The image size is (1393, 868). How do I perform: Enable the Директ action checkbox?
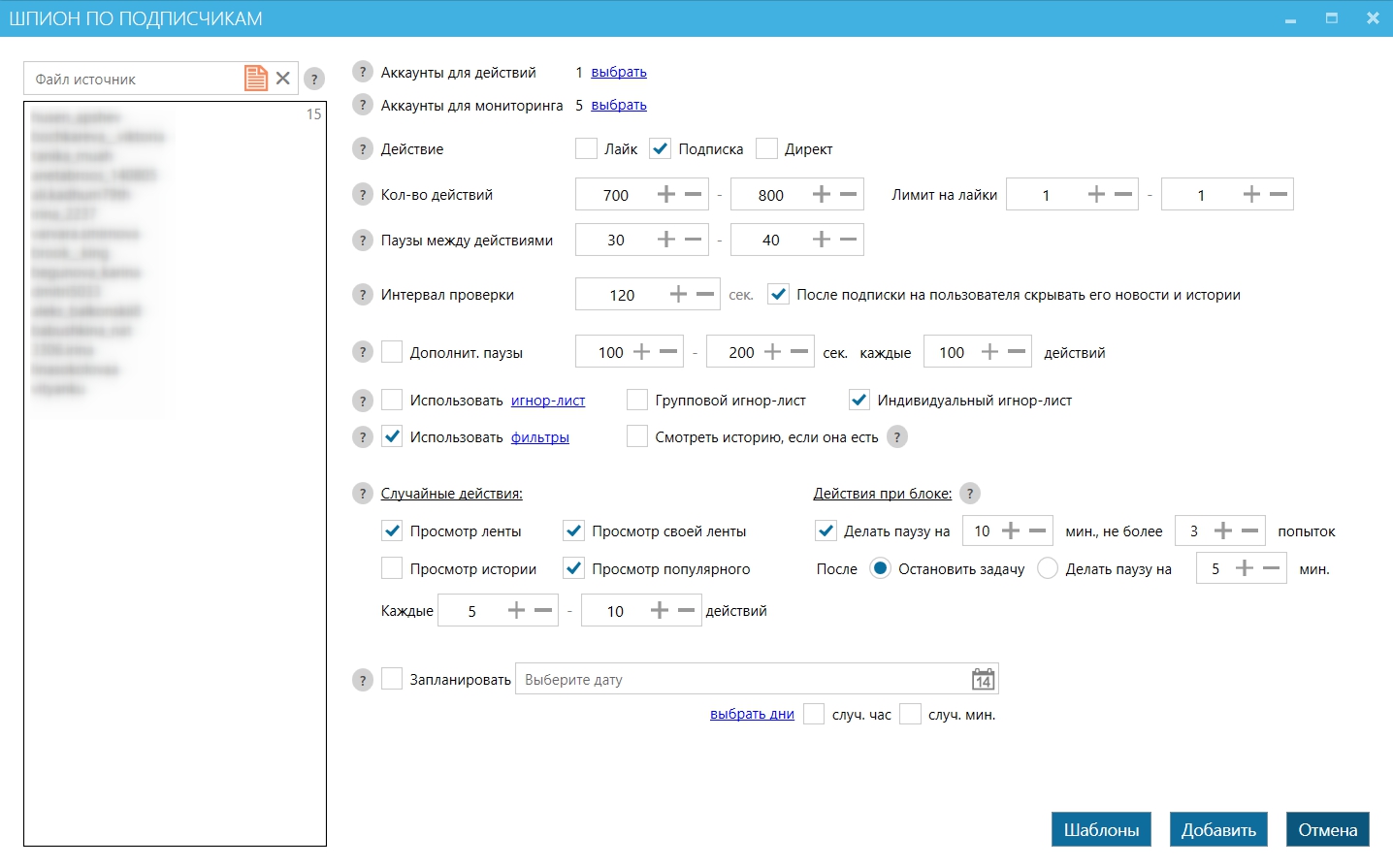click(x=766, y=148)
